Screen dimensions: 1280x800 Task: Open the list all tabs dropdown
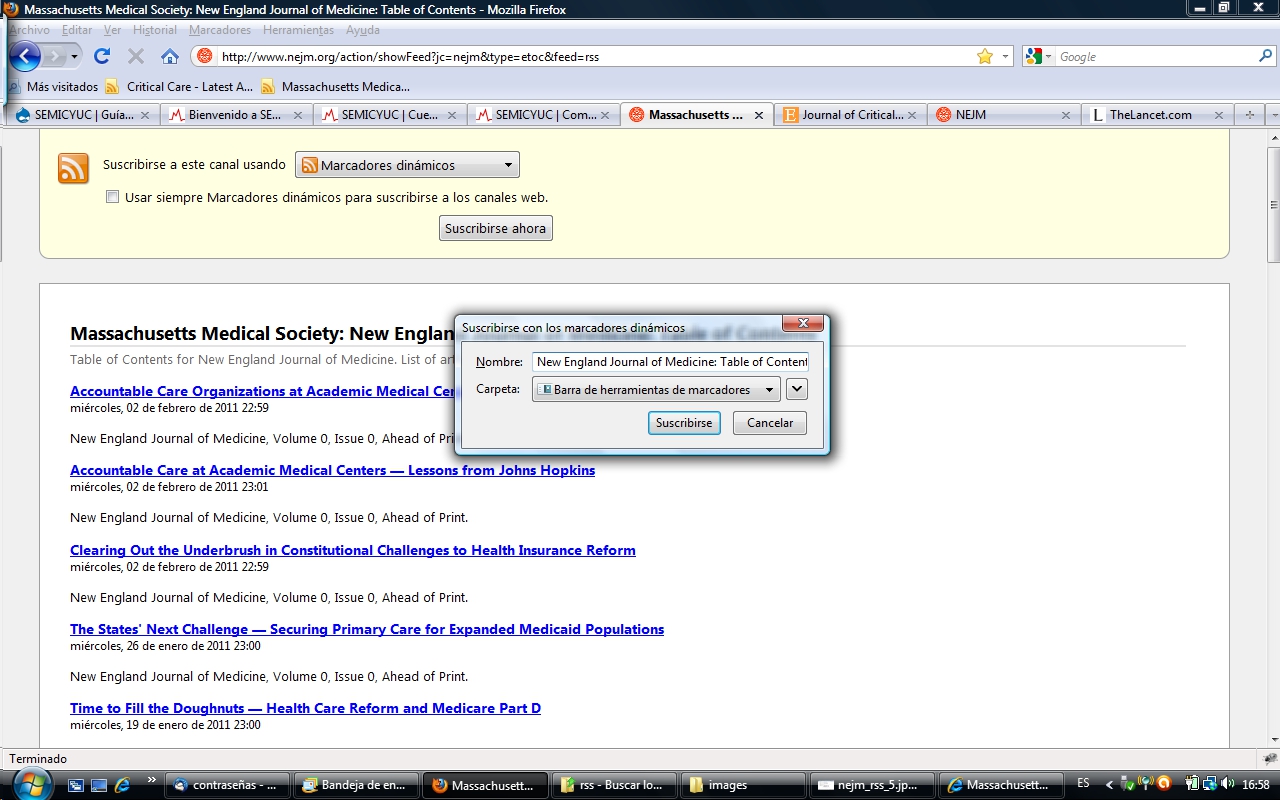(x=1273, y=115)
